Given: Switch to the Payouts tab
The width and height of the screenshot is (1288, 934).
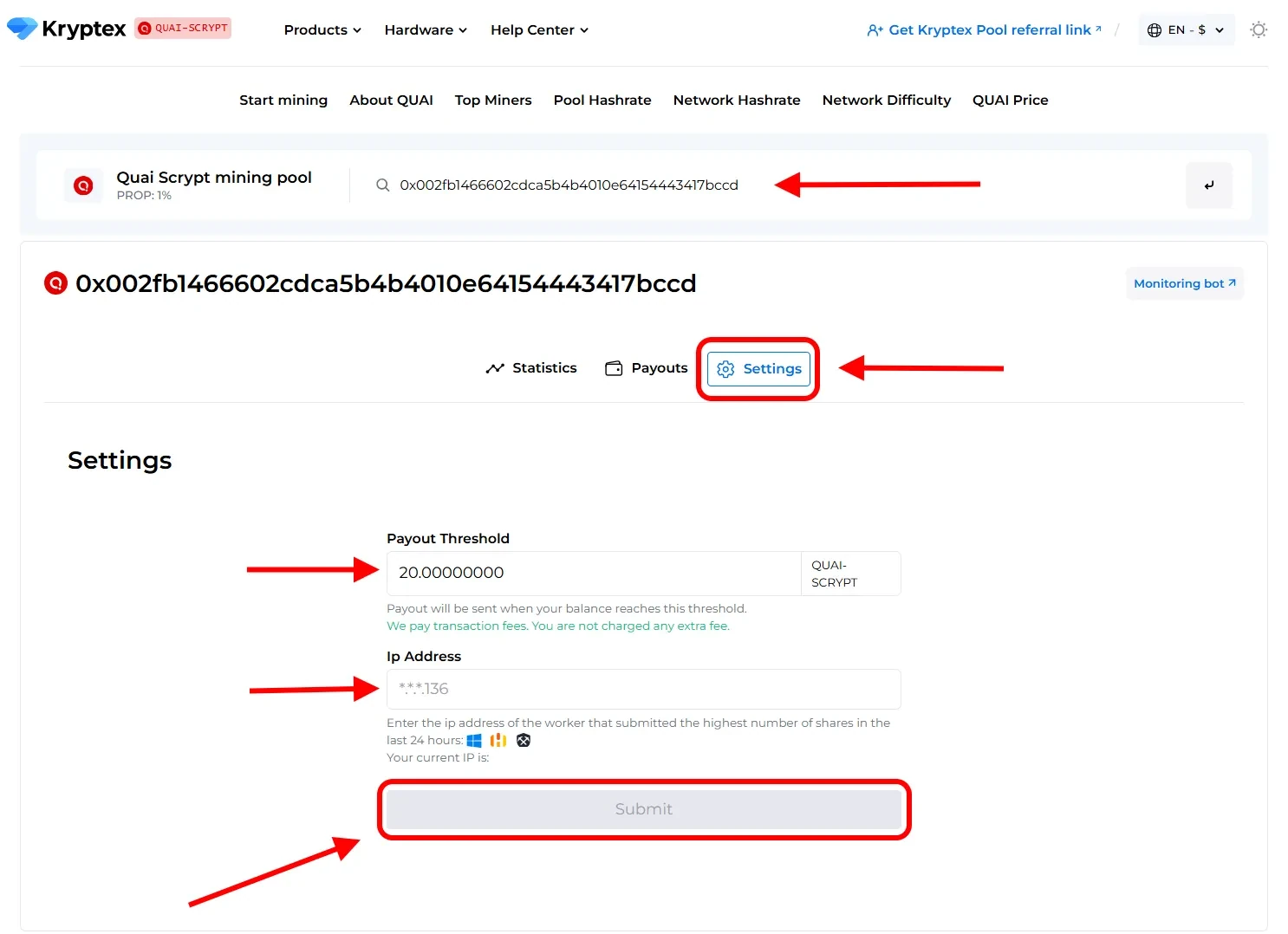Looking at the screenshot, I should click(647, 368).
